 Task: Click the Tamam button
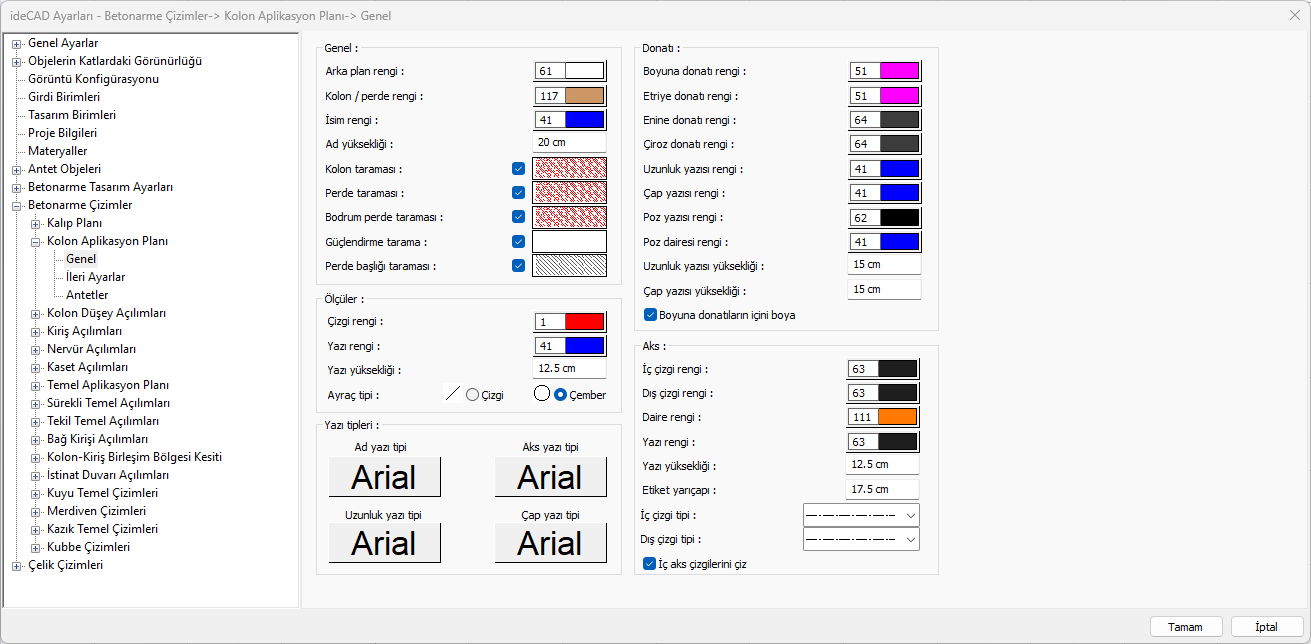click(1185, 627)
